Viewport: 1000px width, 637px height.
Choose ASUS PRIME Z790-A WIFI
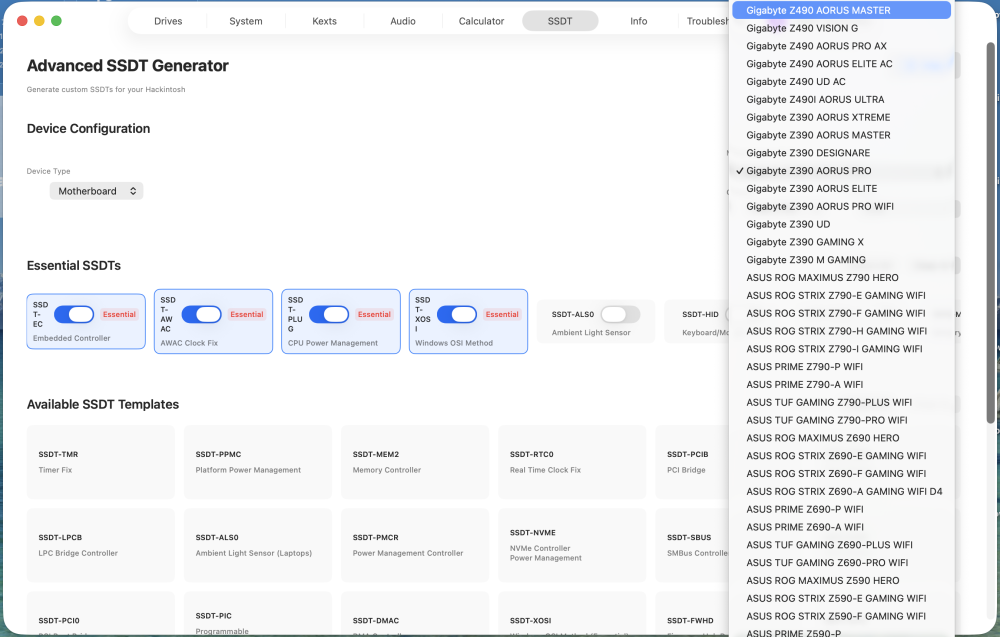click(841, 384)
